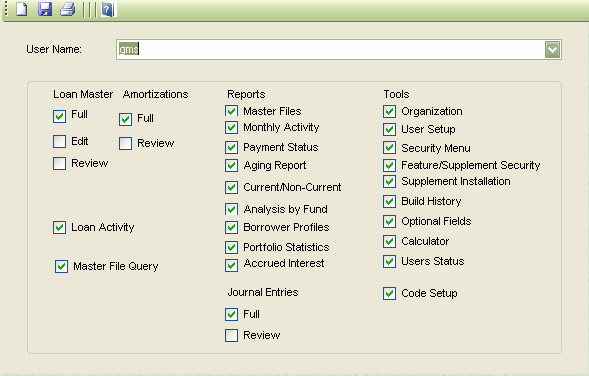Open the User Name dropdown arrow
Image resolution: width=589 pixels, height=376 pixels.
pos(553,50)
